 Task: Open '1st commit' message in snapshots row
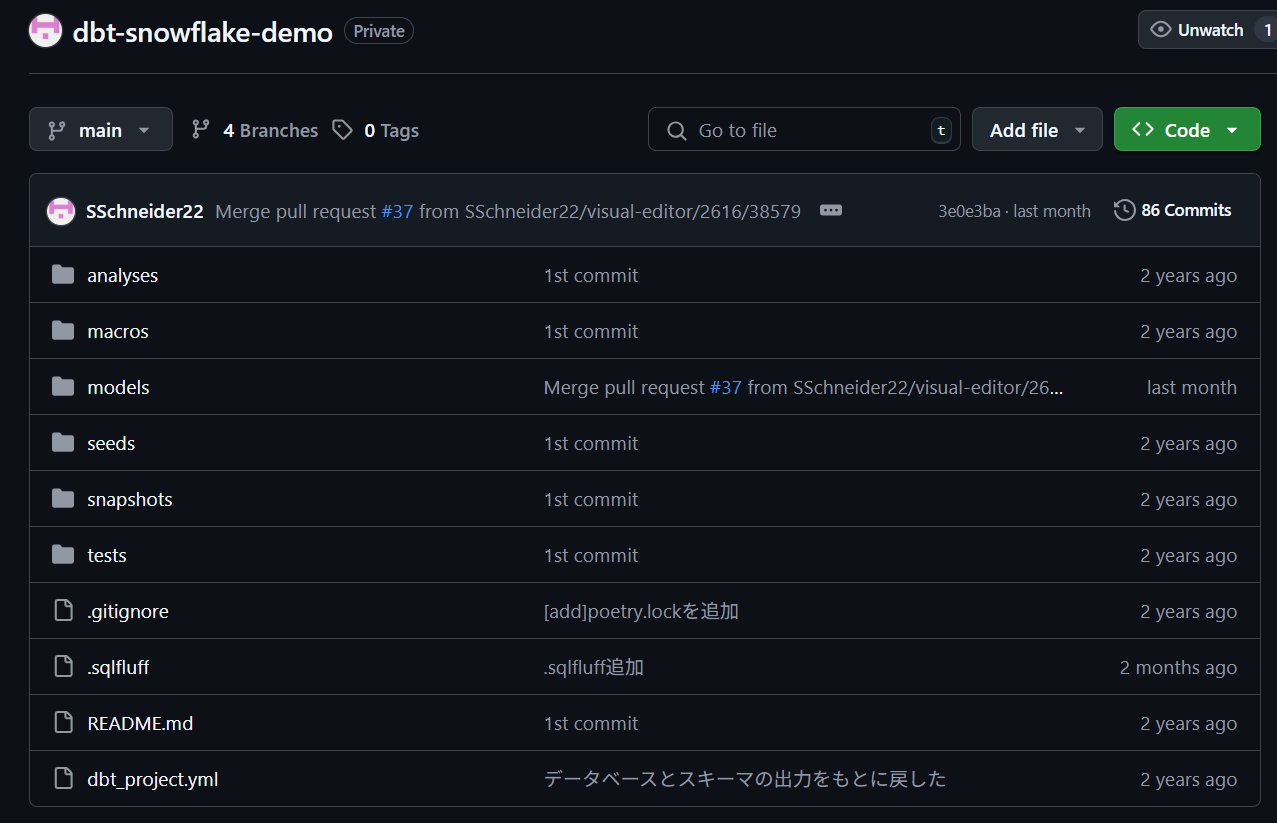coord(591,500)
